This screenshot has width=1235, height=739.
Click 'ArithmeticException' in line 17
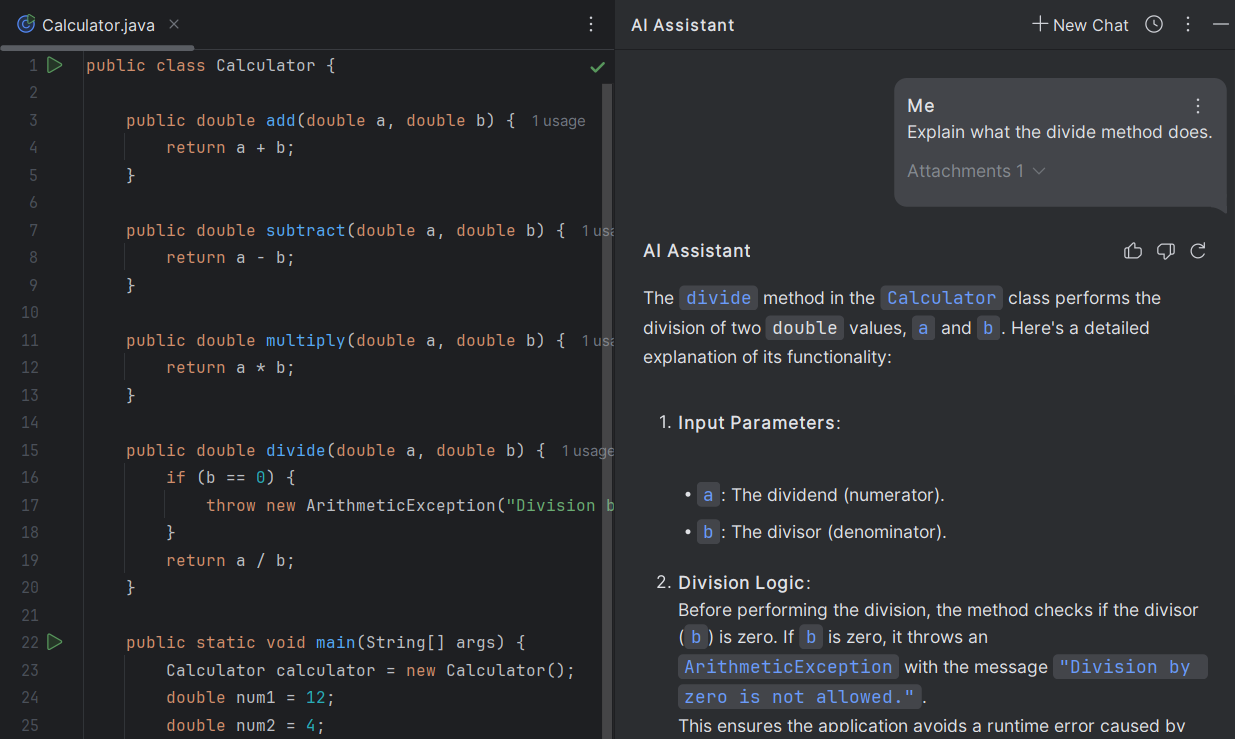(x=401, y=505)
